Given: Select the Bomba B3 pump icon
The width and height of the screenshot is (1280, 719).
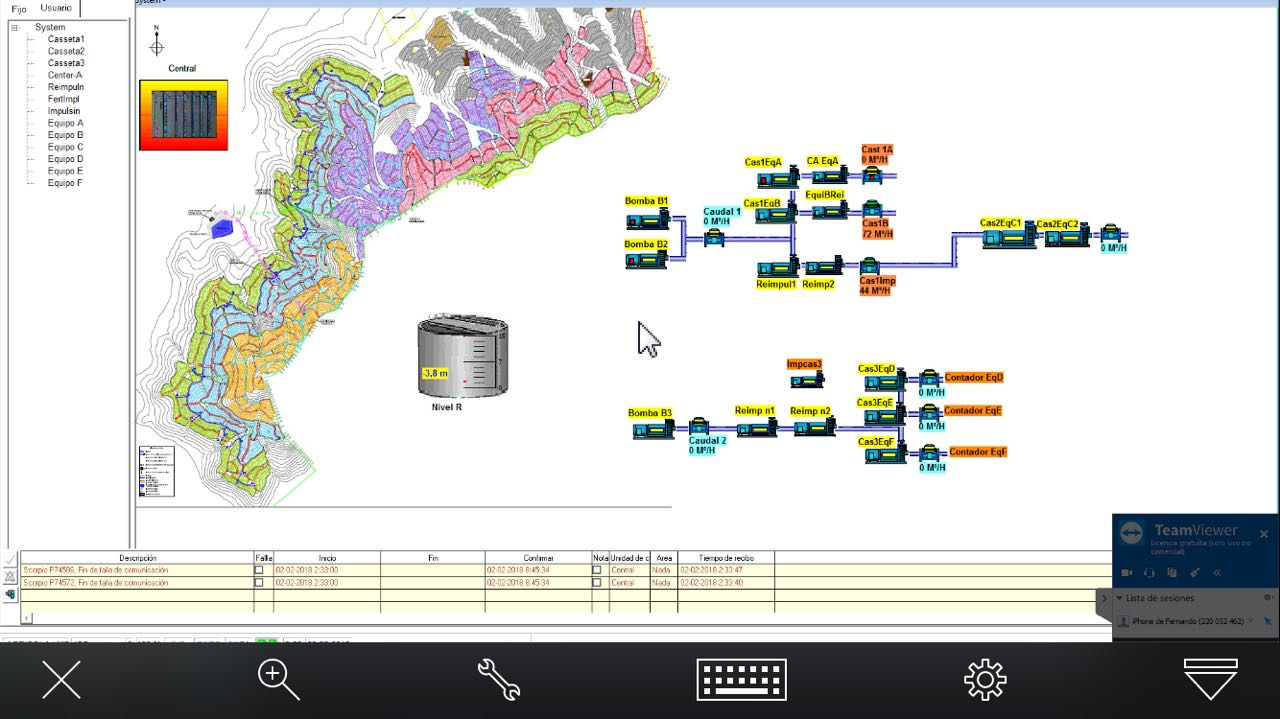Looking at the screenshot, I should 654,431.
